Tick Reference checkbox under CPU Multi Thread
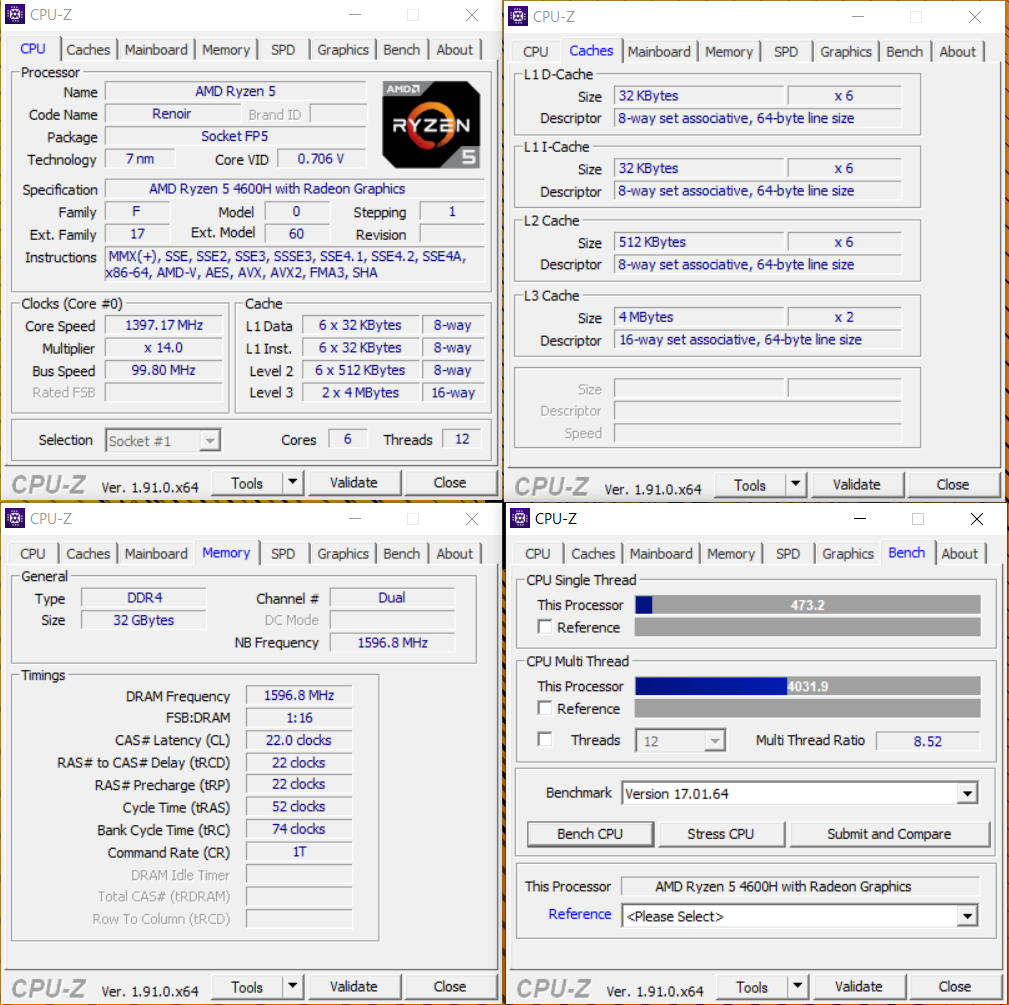 545,708
